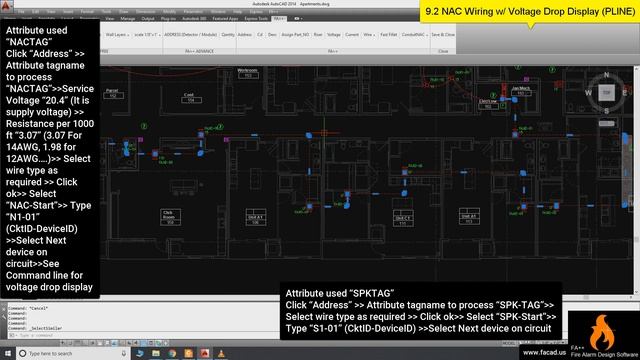Click the drawing area vertical scrollbar
Viewport: 640px width, 360px height.
point(636,180)
